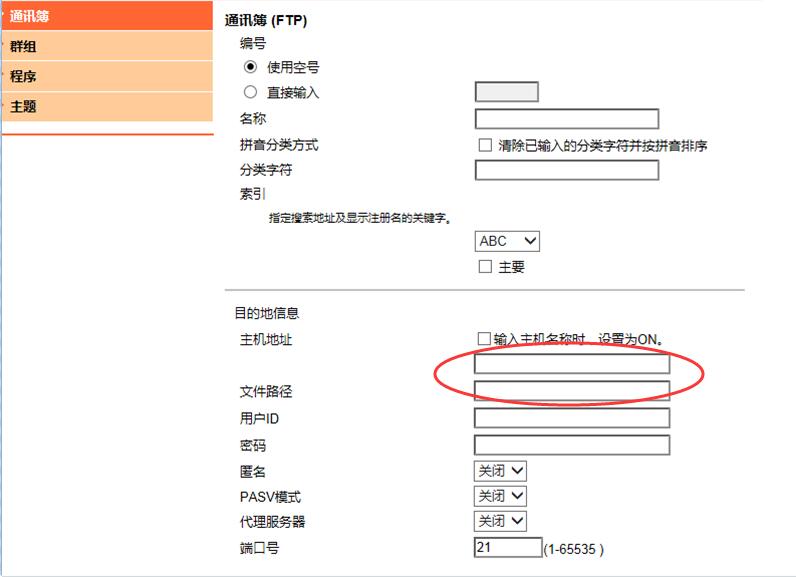
Task: Click the 用户ID text field
Action: [571, 418]
